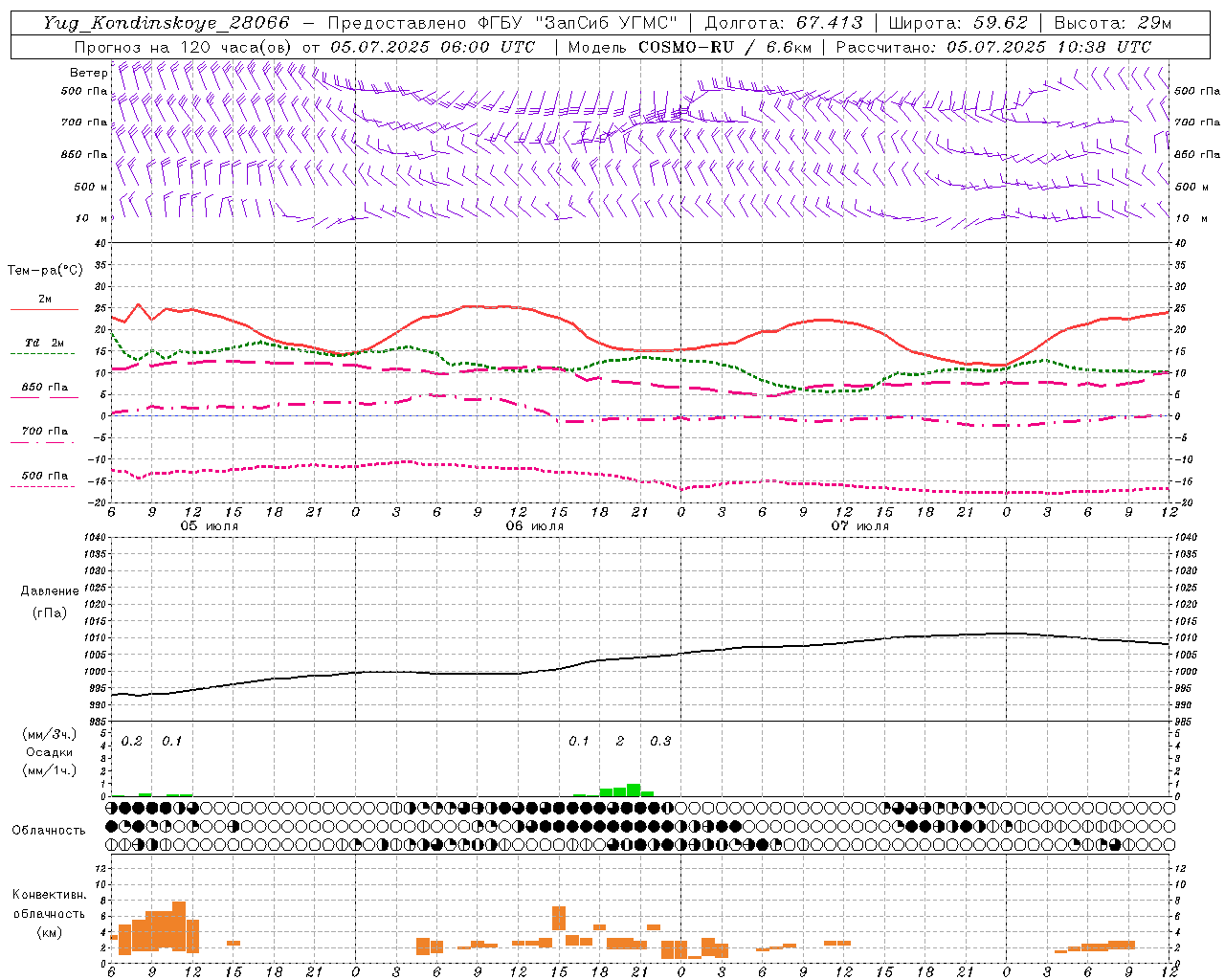The height and width of the screenshot is (980, 1225).
Task: Click the right-side 700 гПа wind level label
Action: point(1197,122)
